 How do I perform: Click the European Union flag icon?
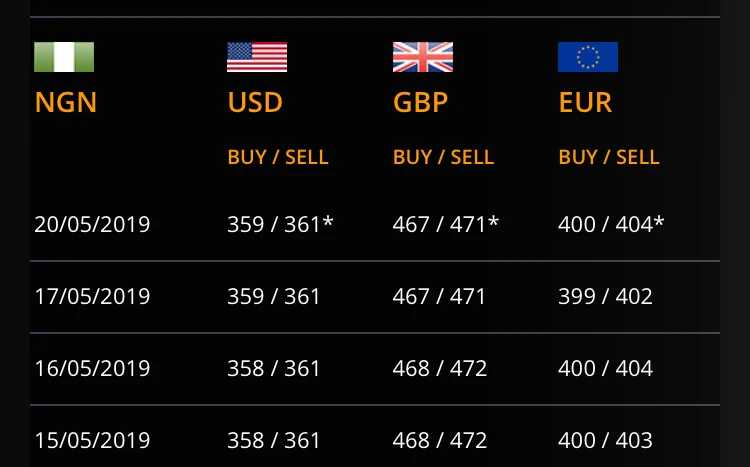click(x=588, y=57)
